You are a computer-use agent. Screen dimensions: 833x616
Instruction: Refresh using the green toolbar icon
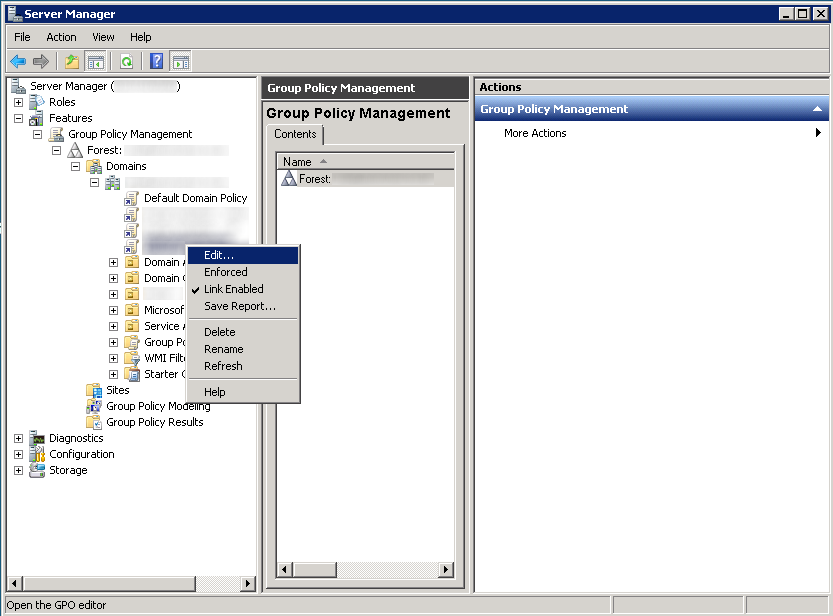click(x=126, y=62)
